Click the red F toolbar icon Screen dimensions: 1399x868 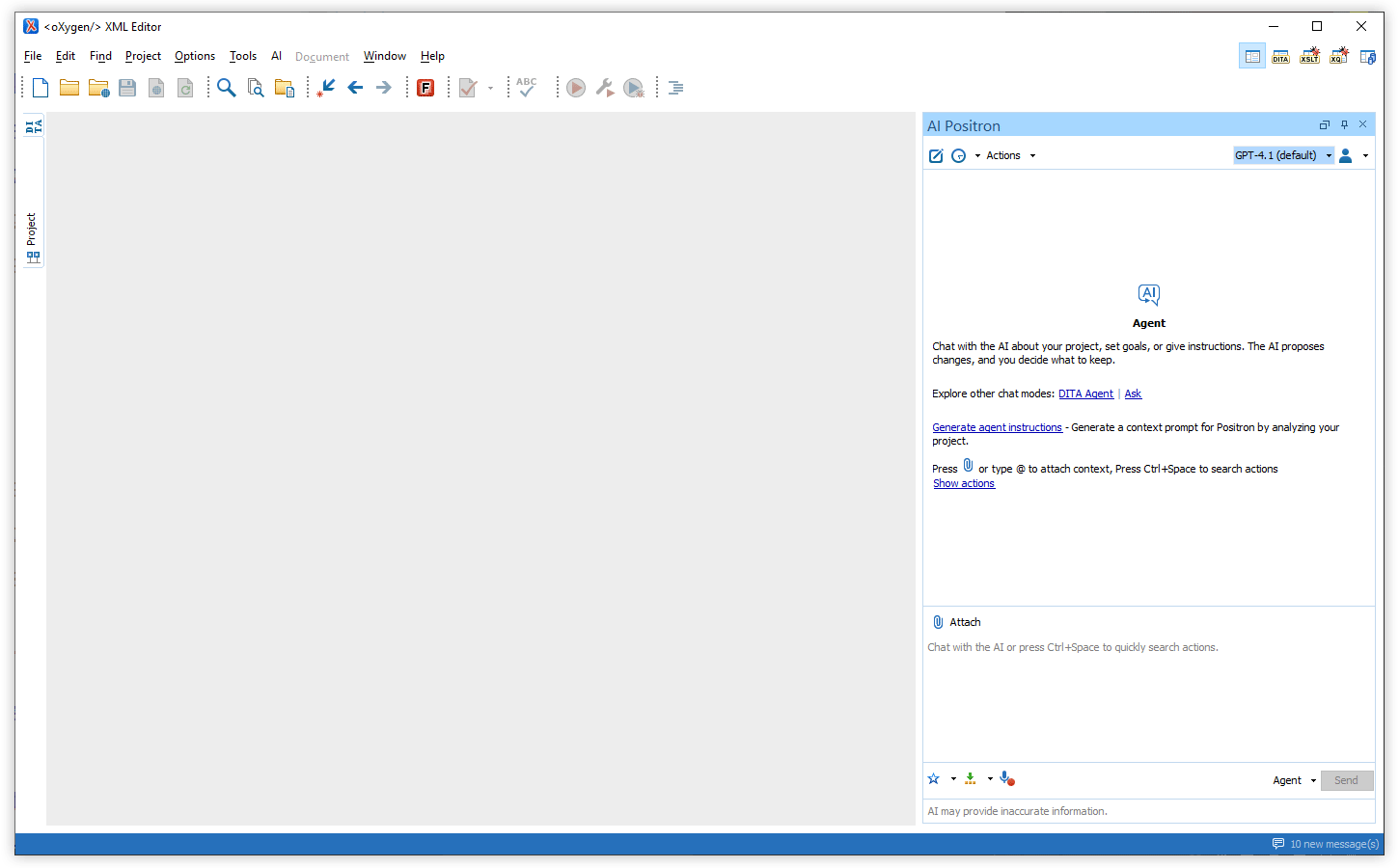pyautogui.click(x=425, y=88)
